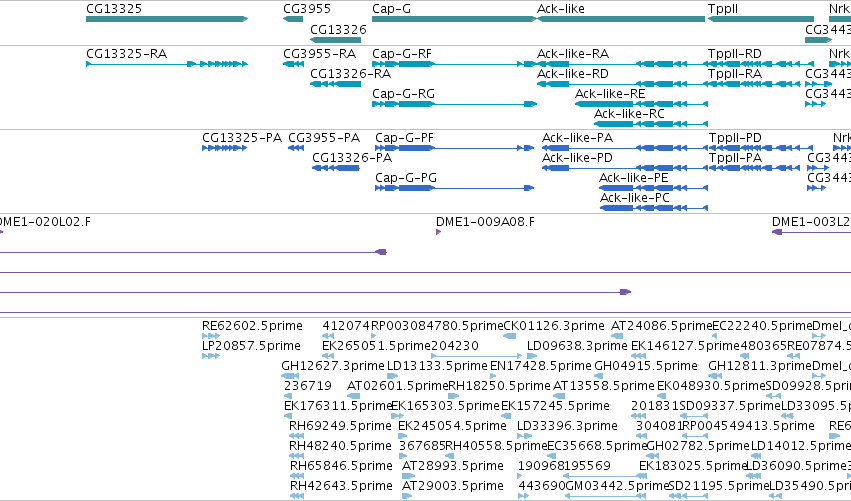
Task: Open the CG13326 gene label
Action: pos(338,29)
